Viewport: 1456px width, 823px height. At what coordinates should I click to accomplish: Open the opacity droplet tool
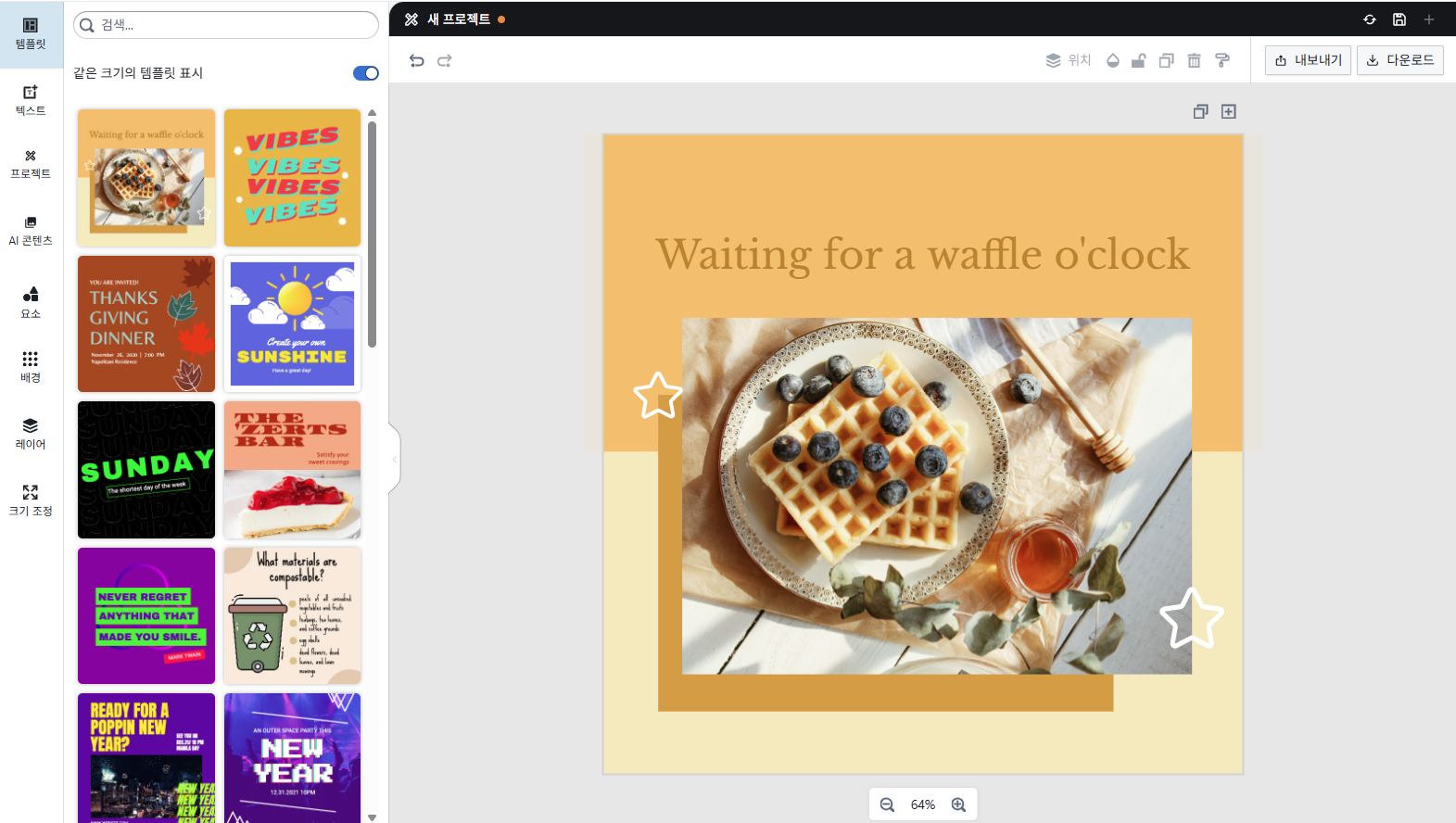(1113, 60)
